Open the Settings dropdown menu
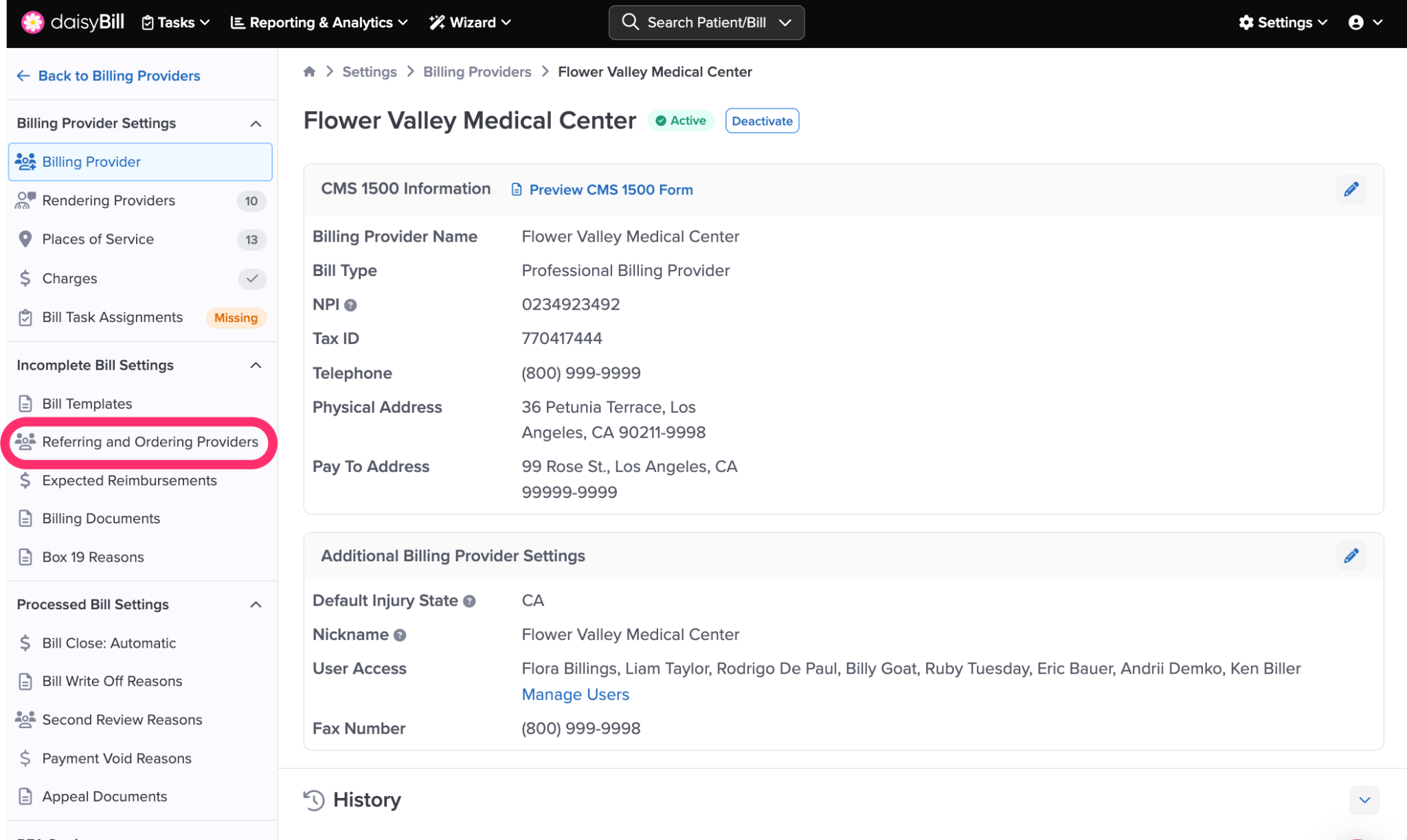Screen dimensions: 1407x840 point(1283,22)
